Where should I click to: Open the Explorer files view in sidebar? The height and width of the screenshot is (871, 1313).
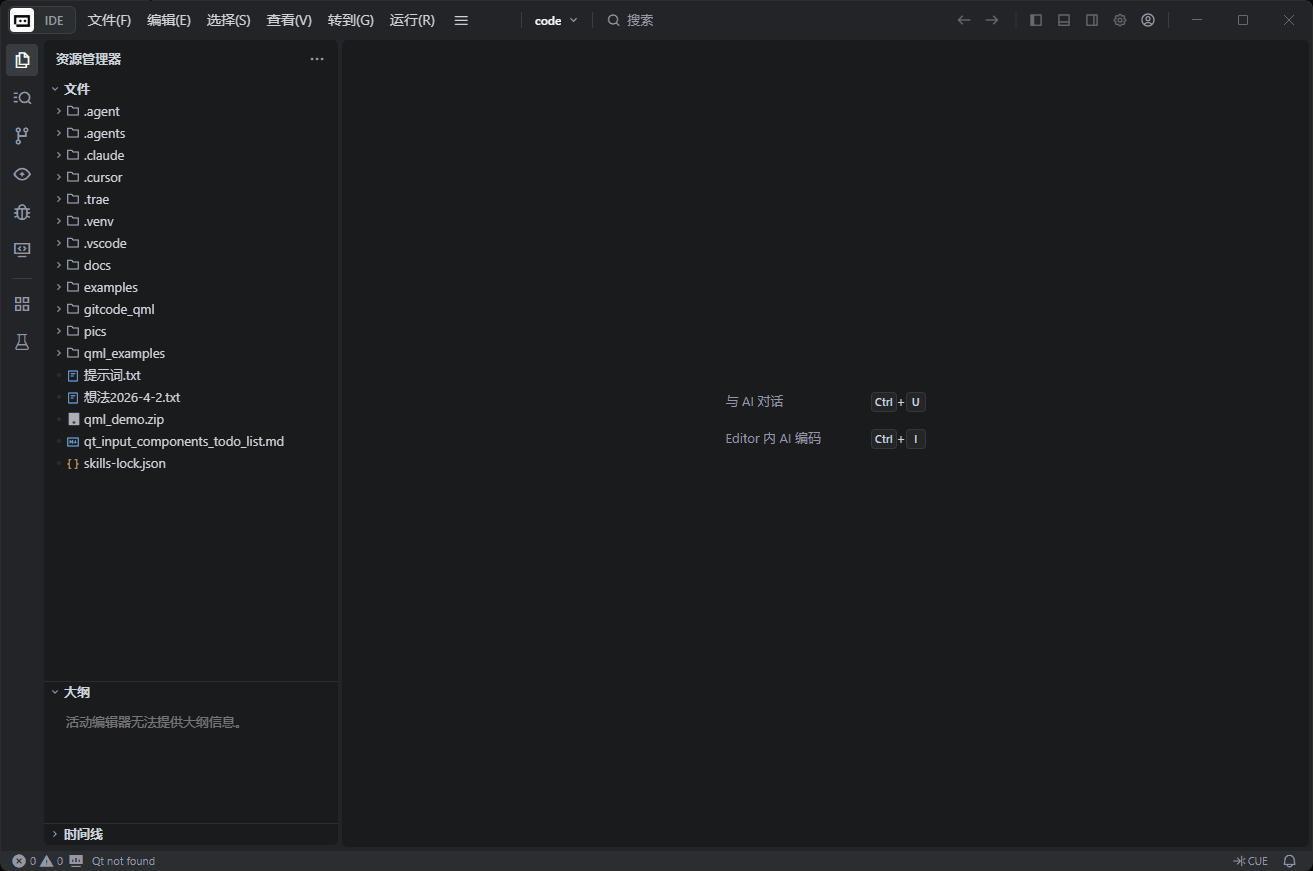coord(22,60)
